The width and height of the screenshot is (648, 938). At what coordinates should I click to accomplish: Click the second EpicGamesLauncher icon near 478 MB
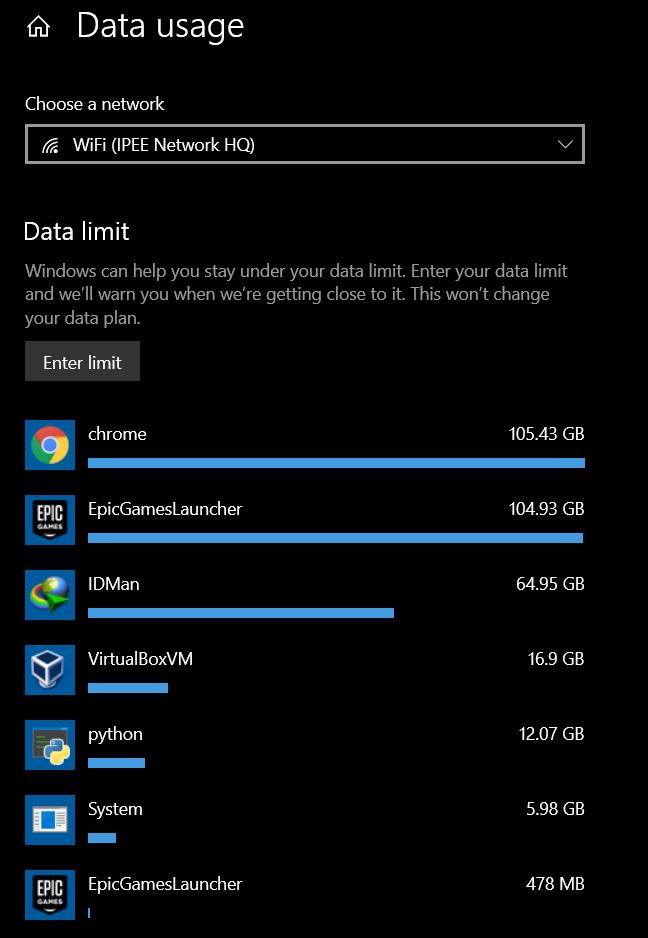(50, 895)
